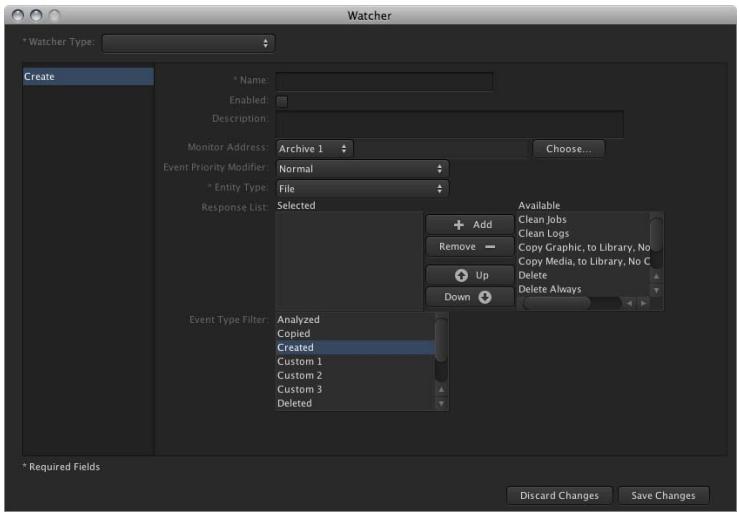The image size is (740, 514).
Task: Click the Add button with plus icon
Action: (x=470, y=225)
